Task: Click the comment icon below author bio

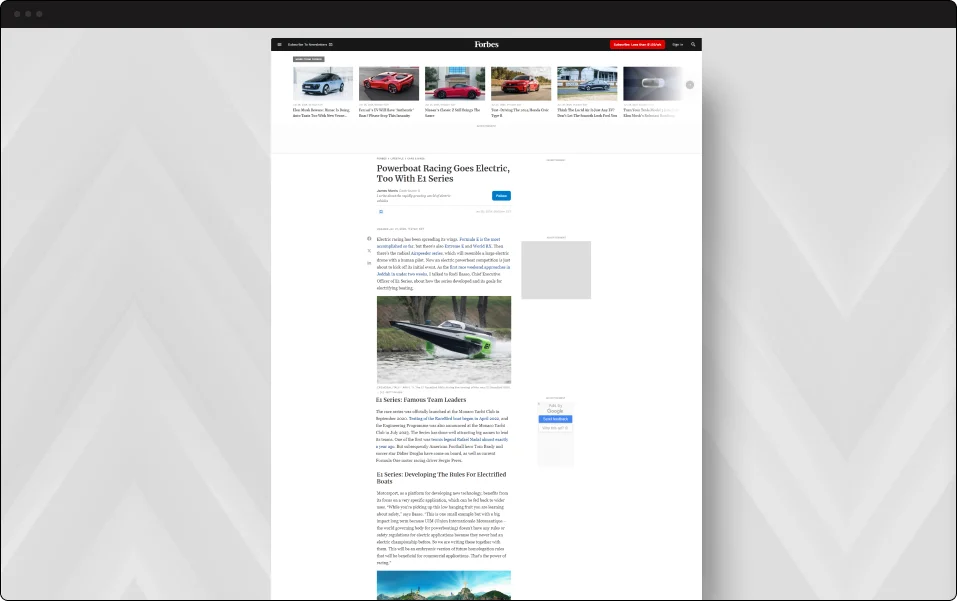Action: coord(381,212)
